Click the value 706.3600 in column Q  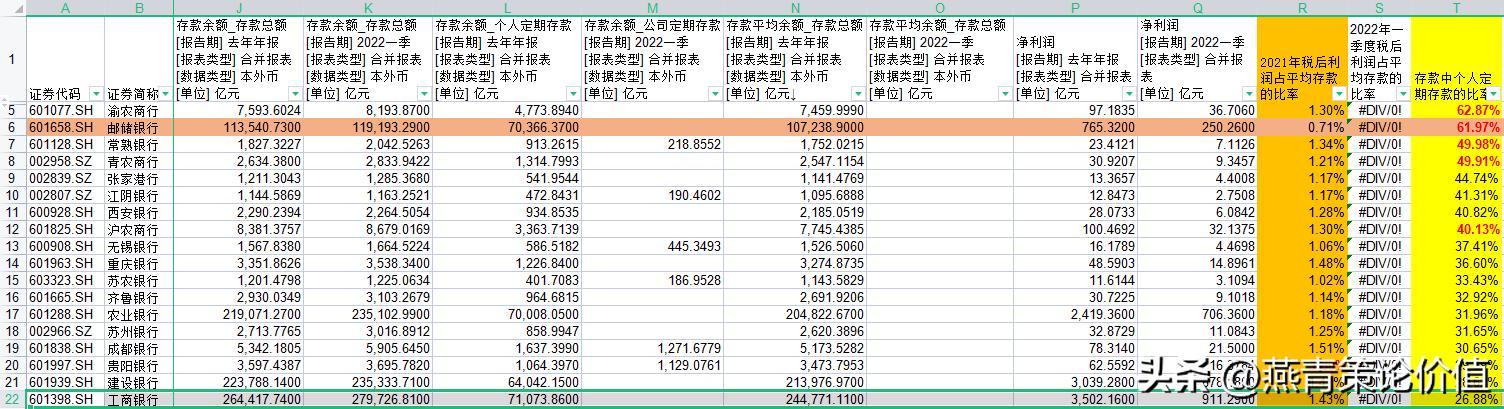tap(1197, 315)
